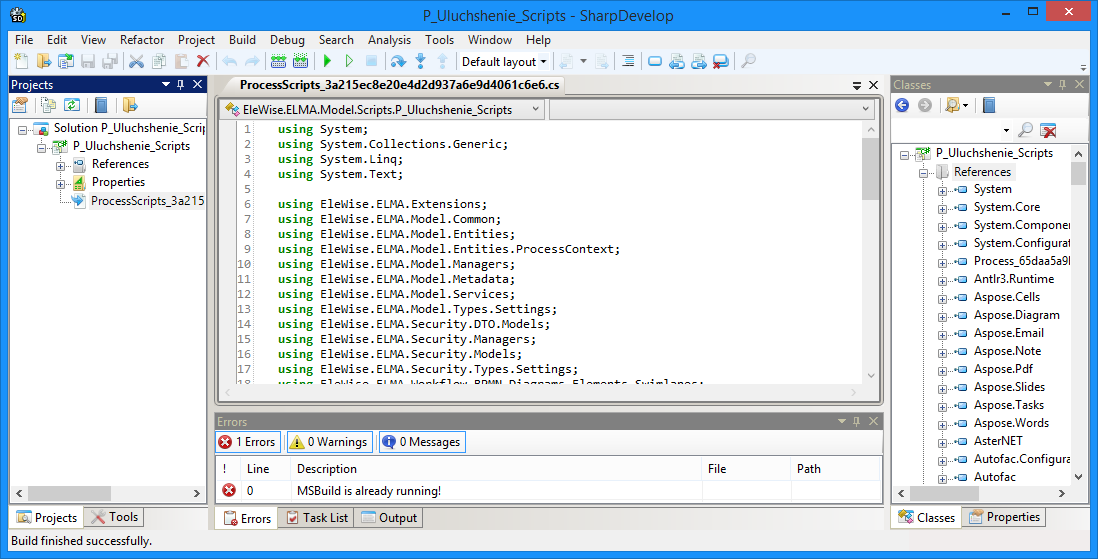Viewport: 1098px width, 559px height.
Task: Create a new file from toolbar
Action: coord(21,62)
